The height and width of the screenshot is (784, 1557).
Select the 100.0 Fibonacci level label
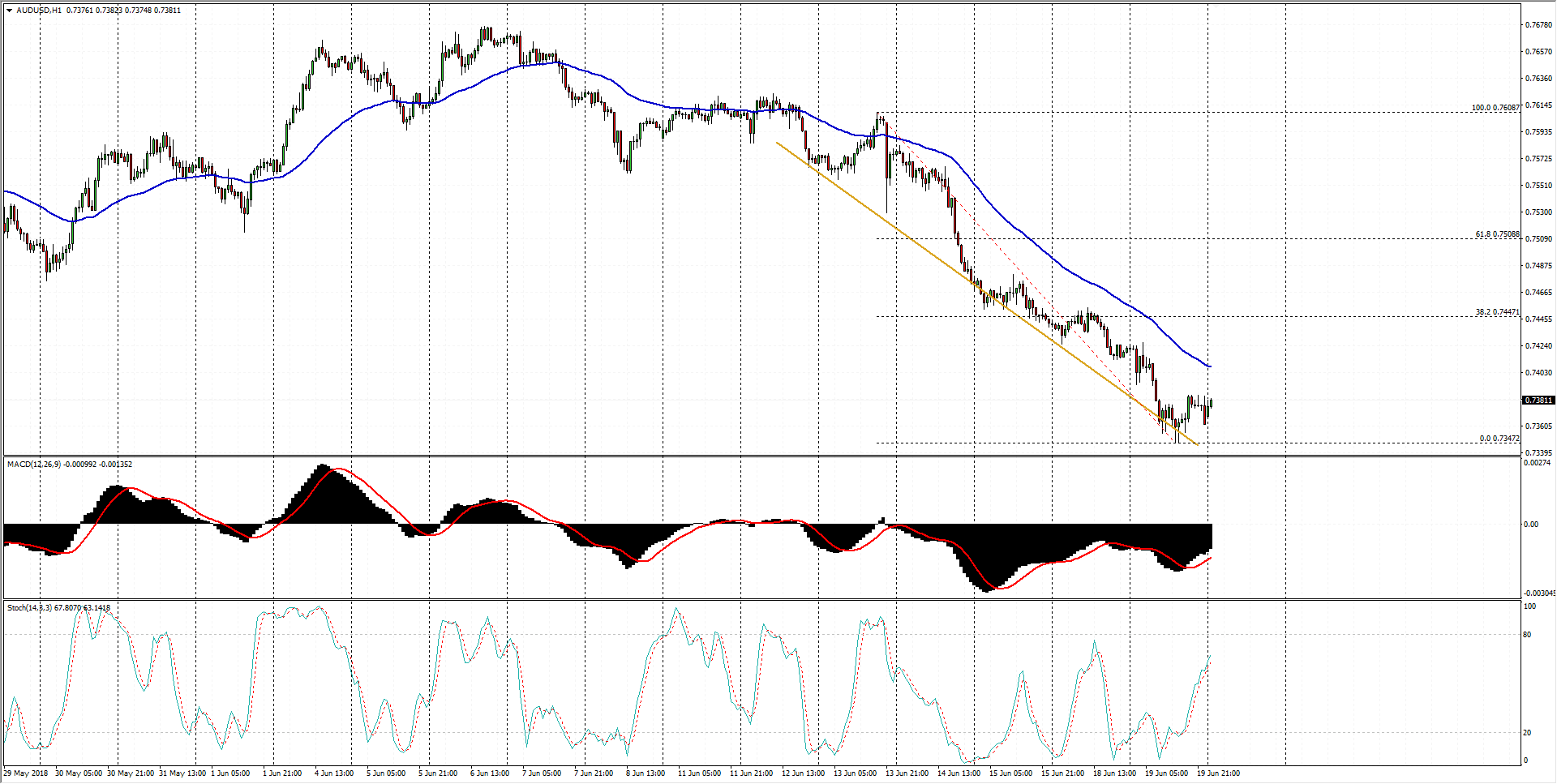[x=1495, y=108]
